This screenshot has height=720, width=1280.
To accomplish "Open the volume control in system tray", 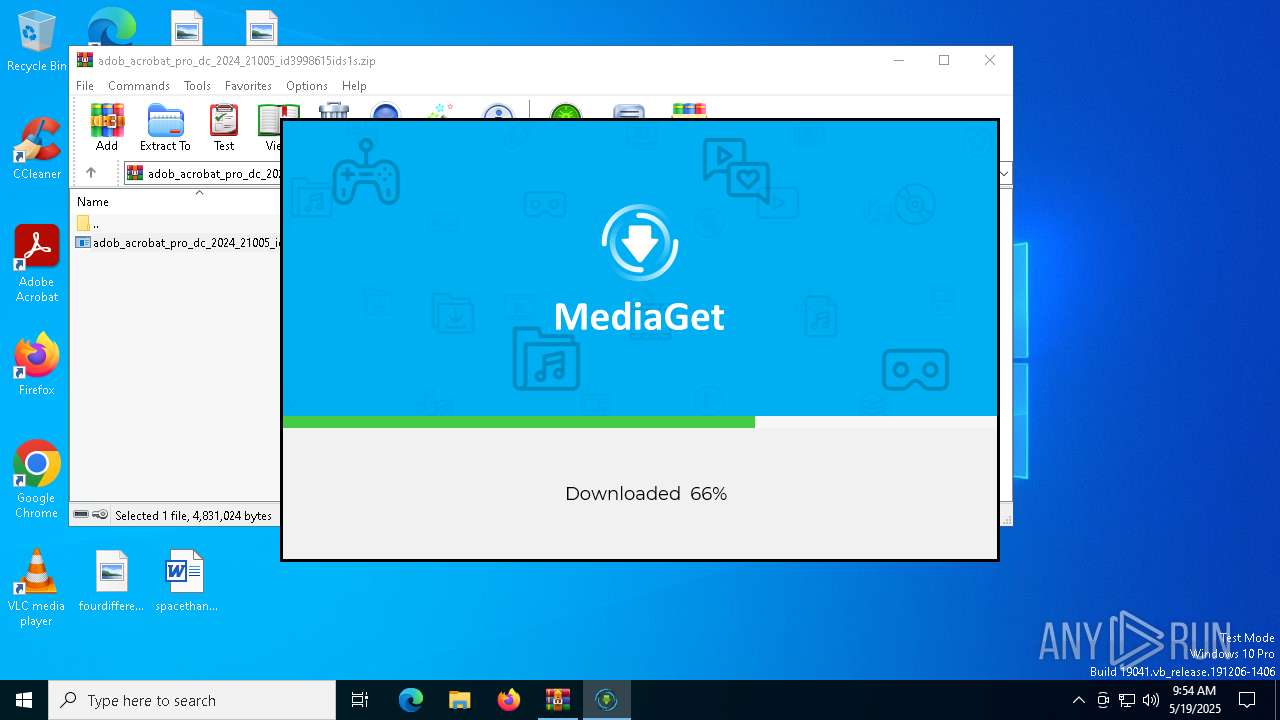I will (1151, 700).
